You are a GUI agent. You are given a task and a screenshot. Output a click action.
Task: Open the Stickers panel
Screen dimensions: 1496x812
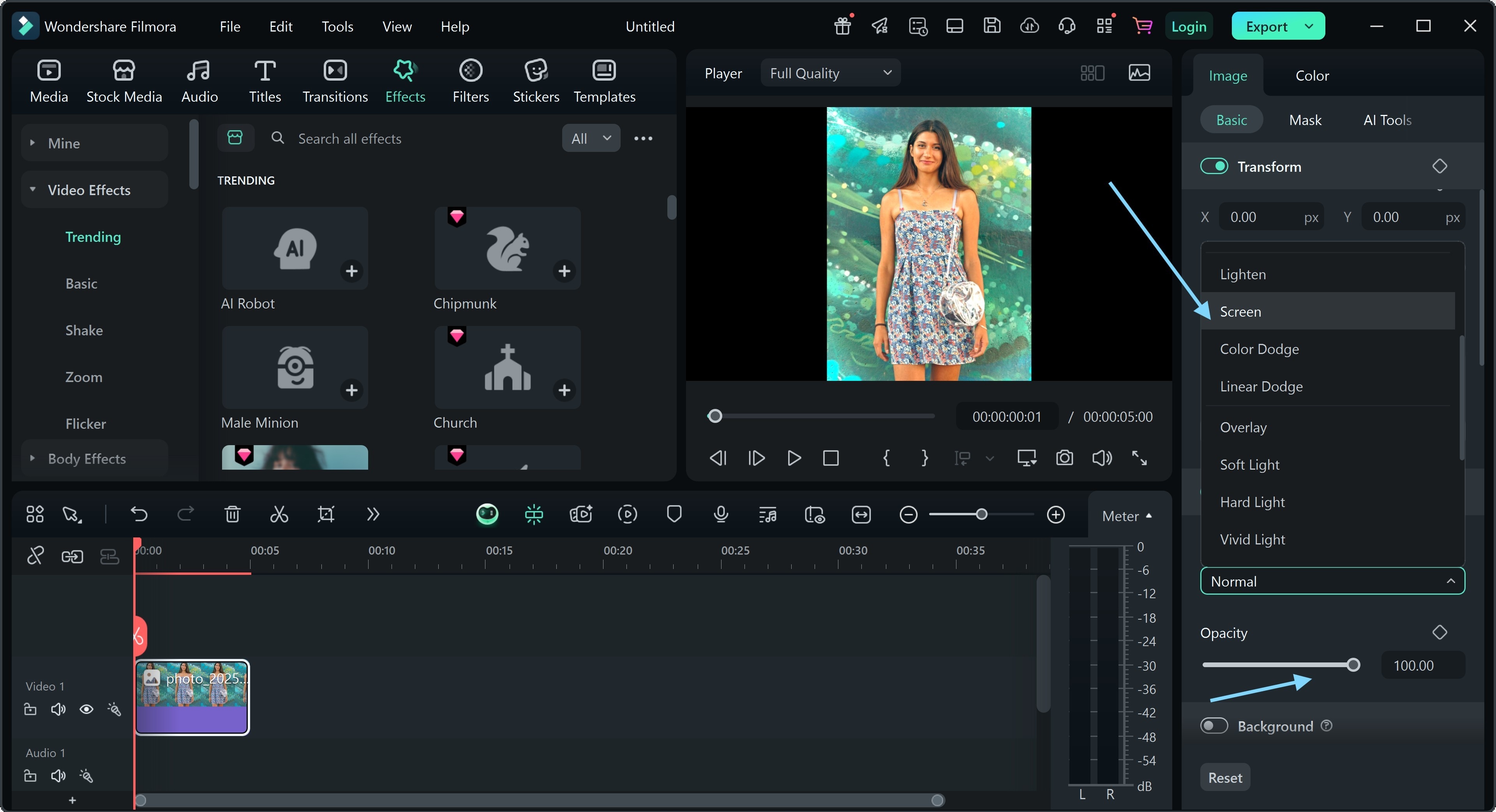coord(535,81)
